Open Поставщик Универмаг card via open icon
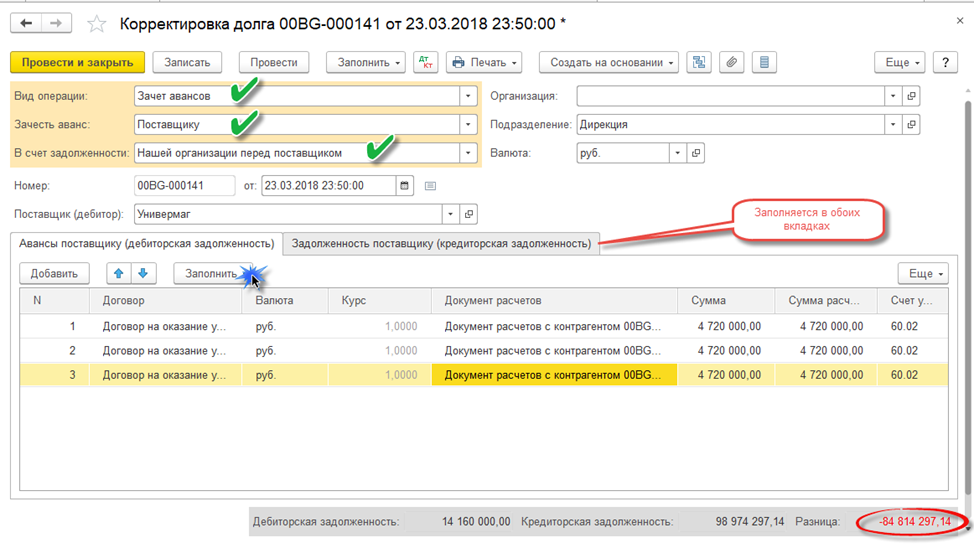This screenshot has width=974, height=548. [x=468, y=214]
